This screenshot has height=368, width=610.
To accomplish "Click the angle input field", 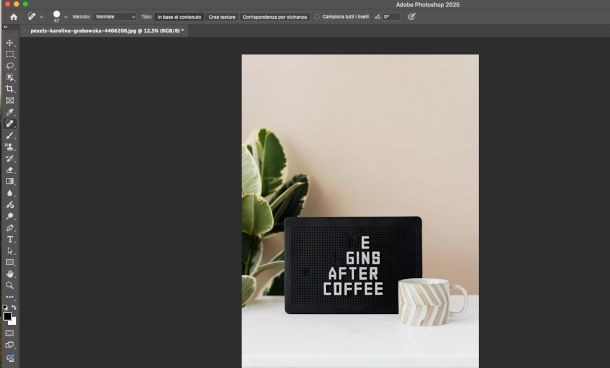I will click(391, 17).
